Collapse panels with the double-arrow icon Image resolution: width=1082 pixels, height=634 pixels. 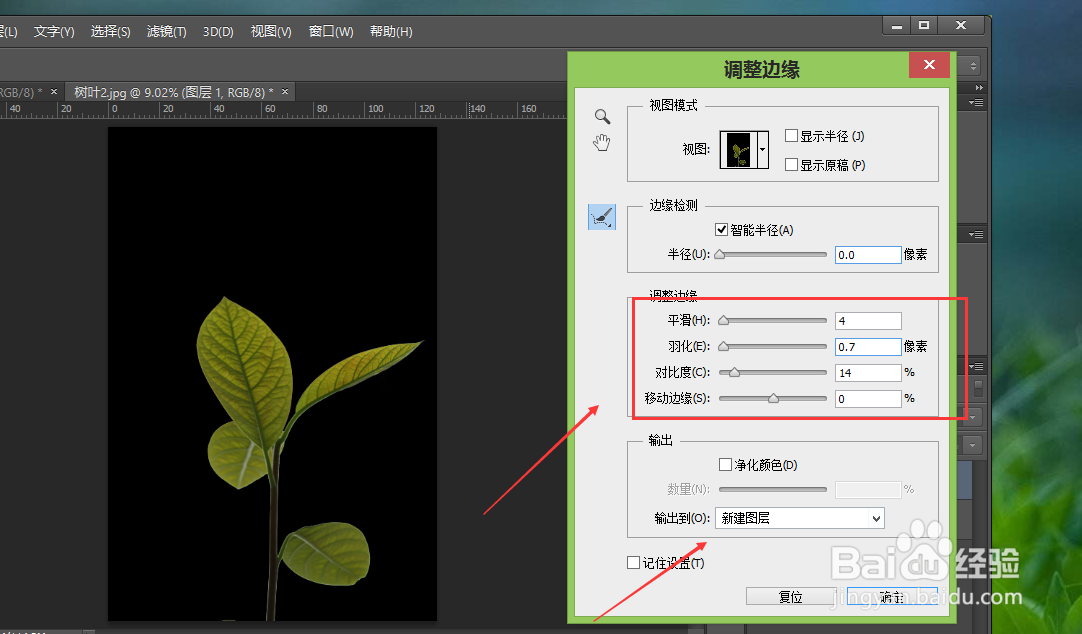(x=978, y=88)
